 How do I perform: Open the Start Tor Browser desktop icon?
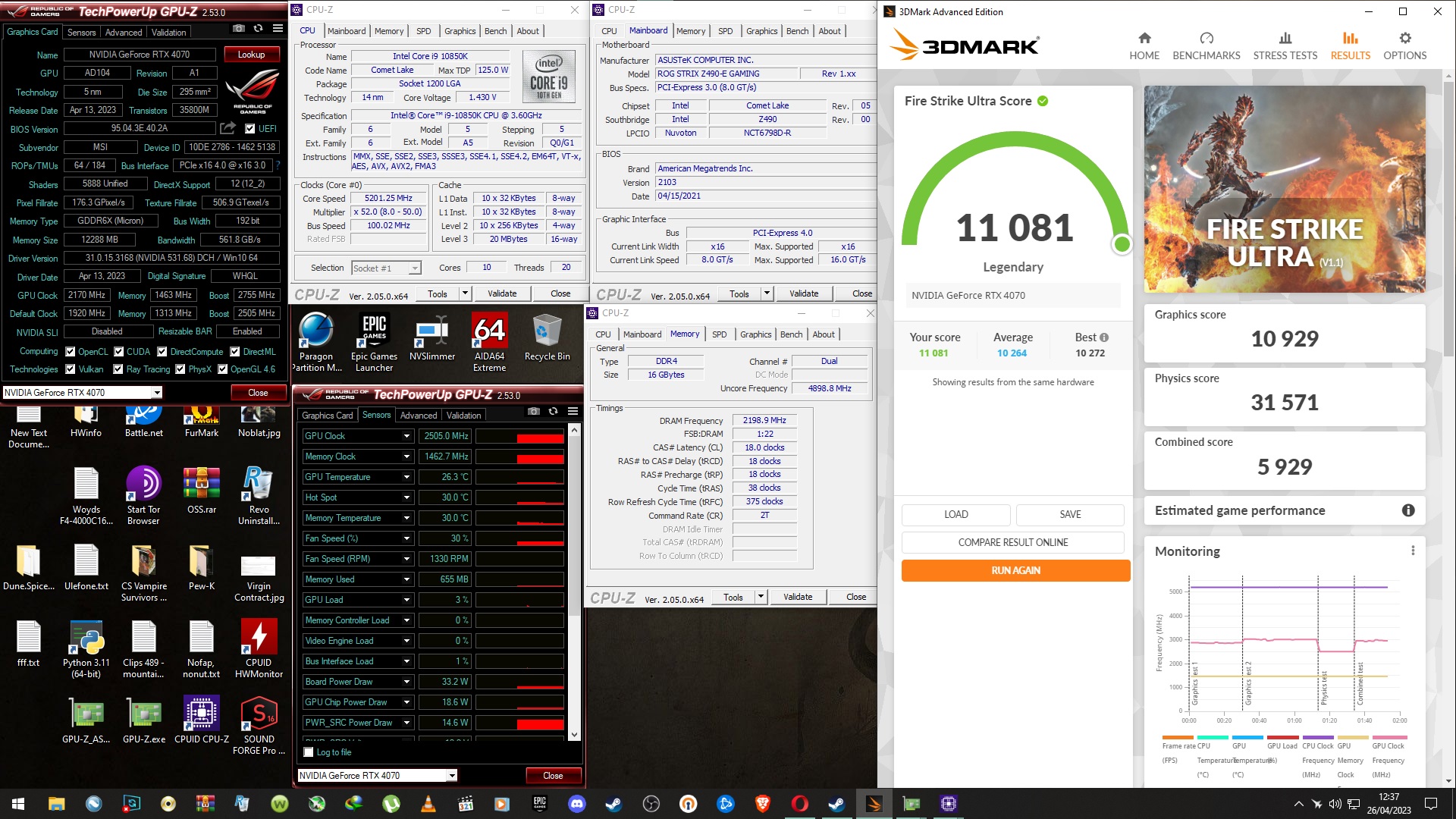pyautogui.click(x=143, y=495)
